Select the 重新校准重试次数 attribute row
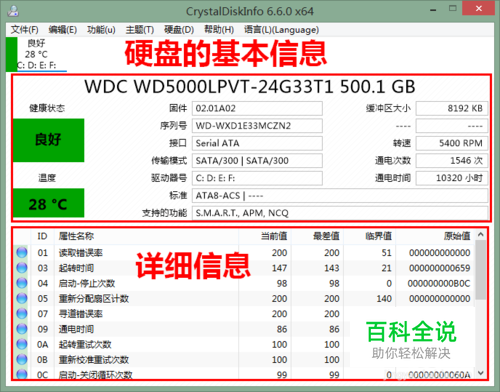The image size is (500, 392). [x=244, y=360]
